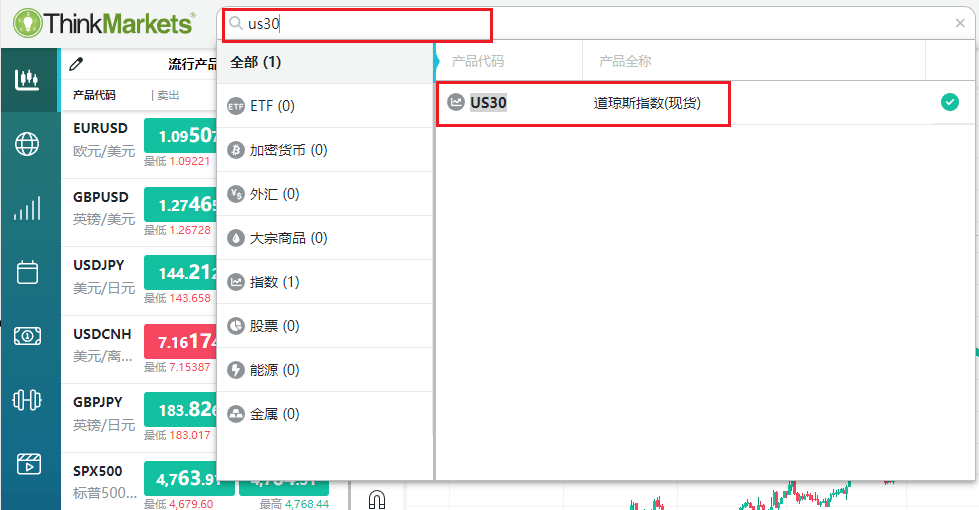
Task: Click the ETF category icon
Action: tap(235, 106)
